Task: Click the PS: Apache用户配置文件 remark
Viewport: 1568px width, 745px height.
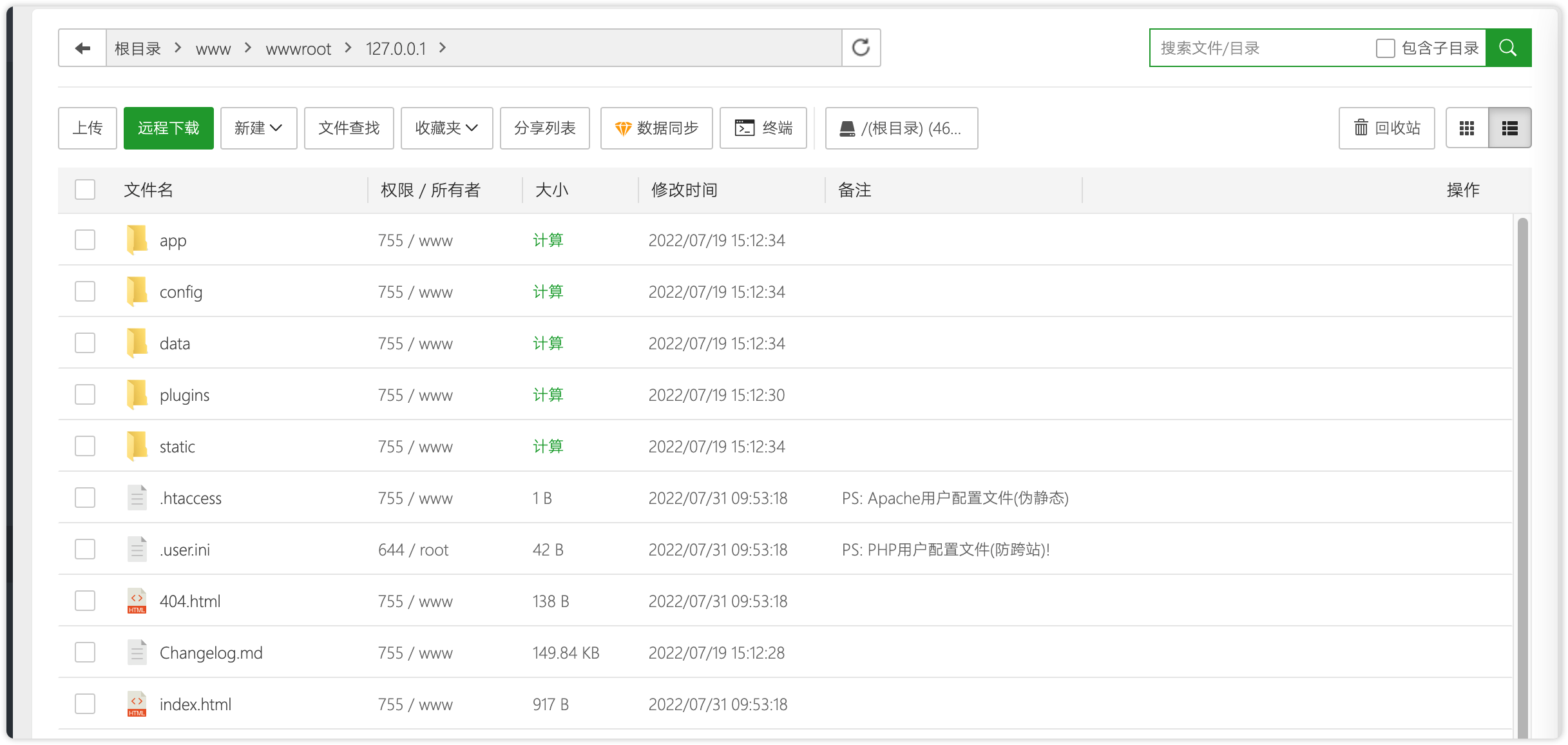Action: 955,498
